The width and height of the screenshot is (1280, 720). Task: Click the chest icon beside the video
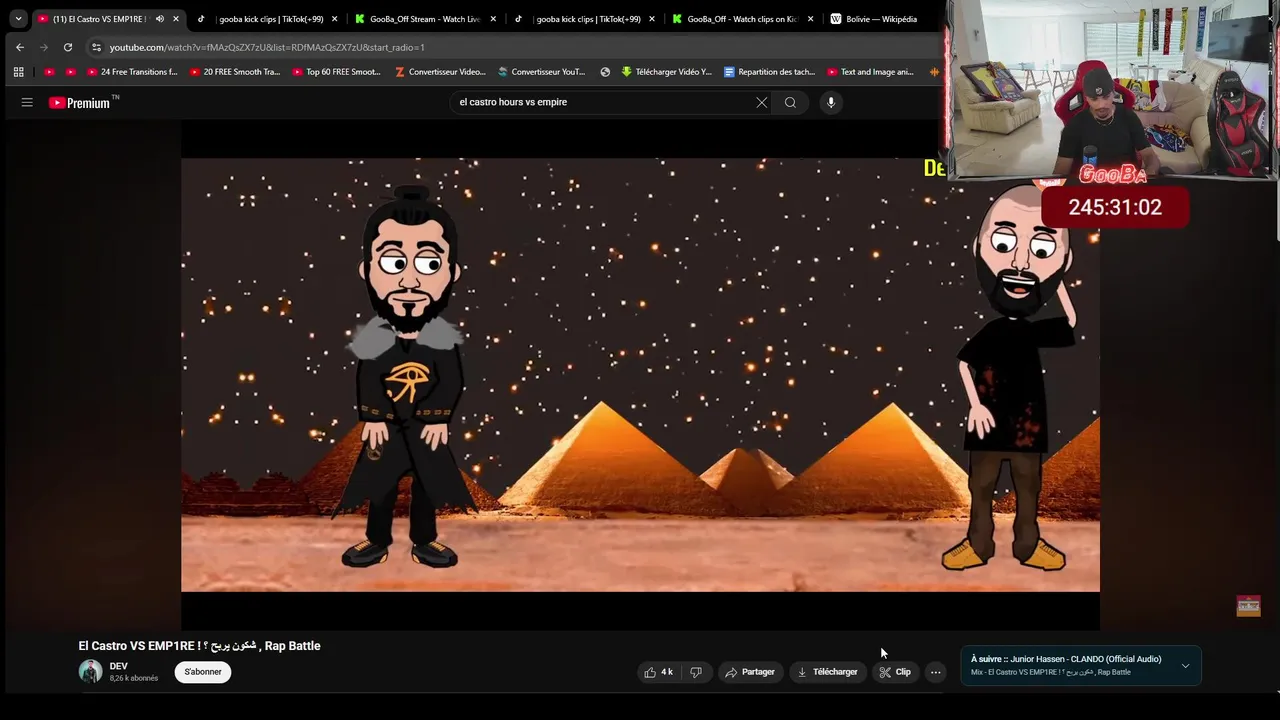(x=1248, y=606)
